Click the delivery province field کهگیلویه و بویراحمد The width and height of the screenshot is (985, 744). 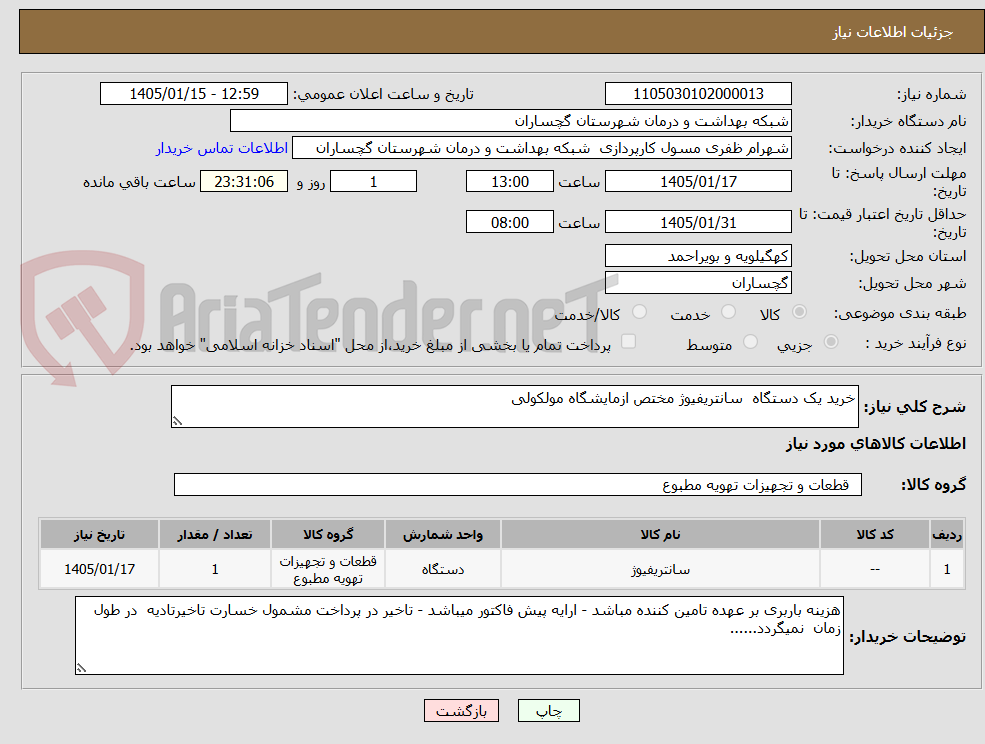698,256
